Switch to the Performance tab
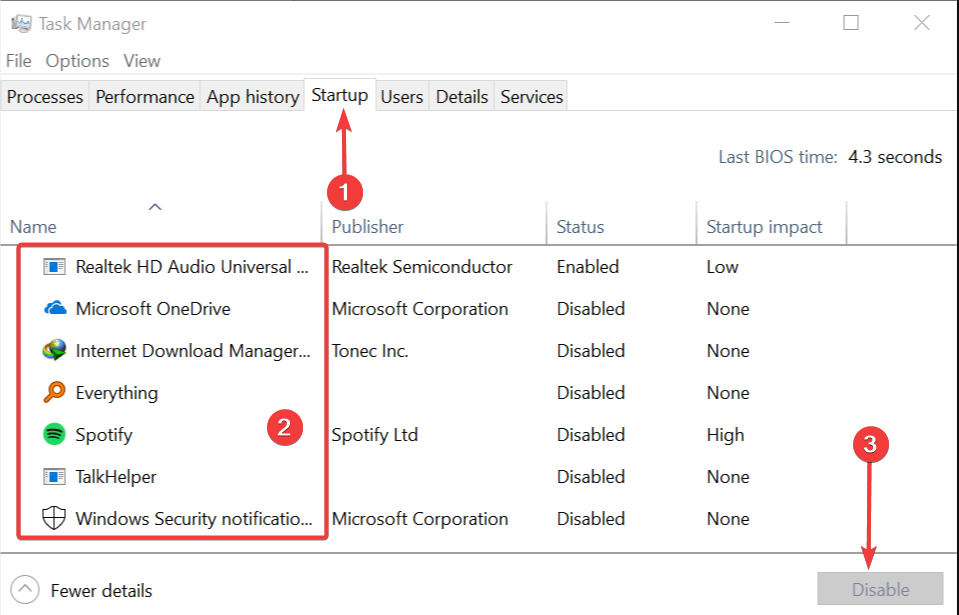The image size is (959, 615). [145, 97]
